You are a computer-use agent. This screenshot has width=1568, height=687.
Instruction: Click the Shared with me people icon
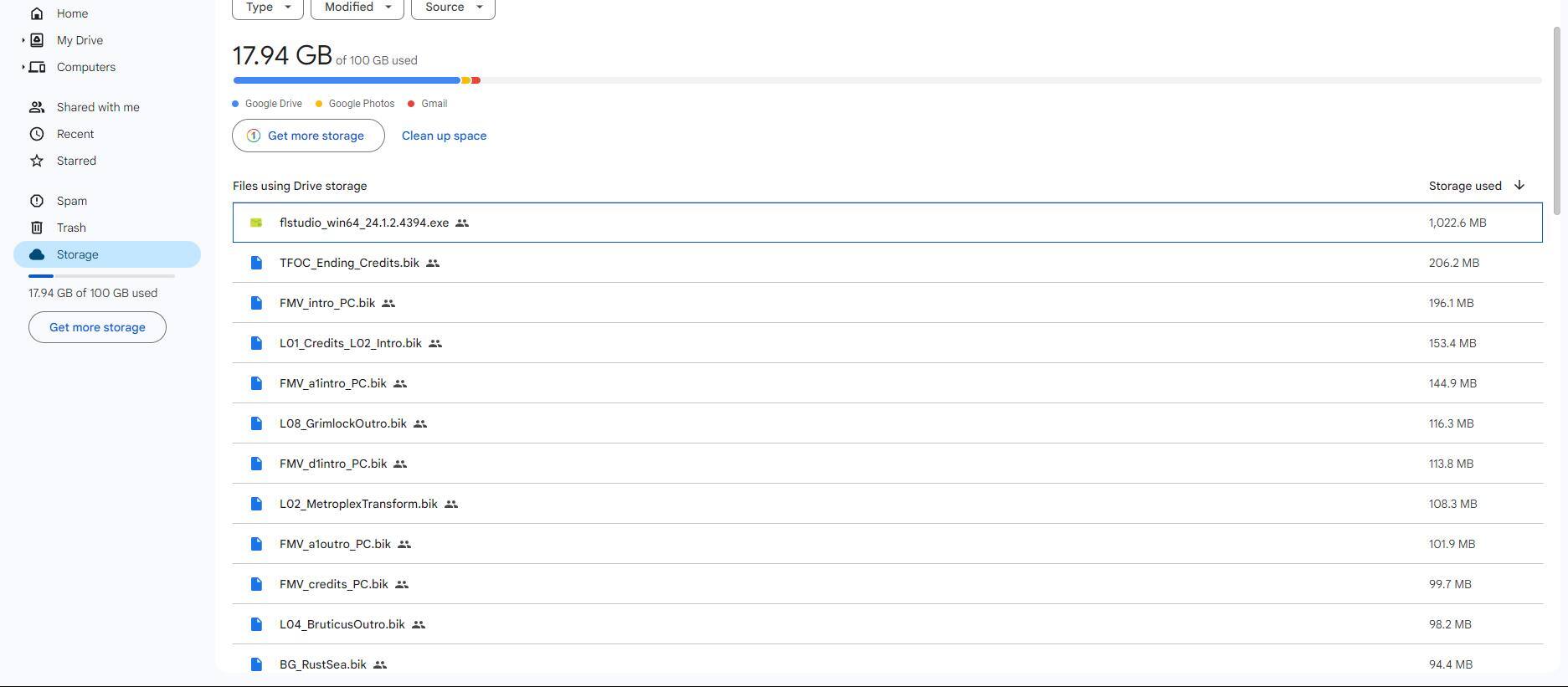(x=37, y=107)
